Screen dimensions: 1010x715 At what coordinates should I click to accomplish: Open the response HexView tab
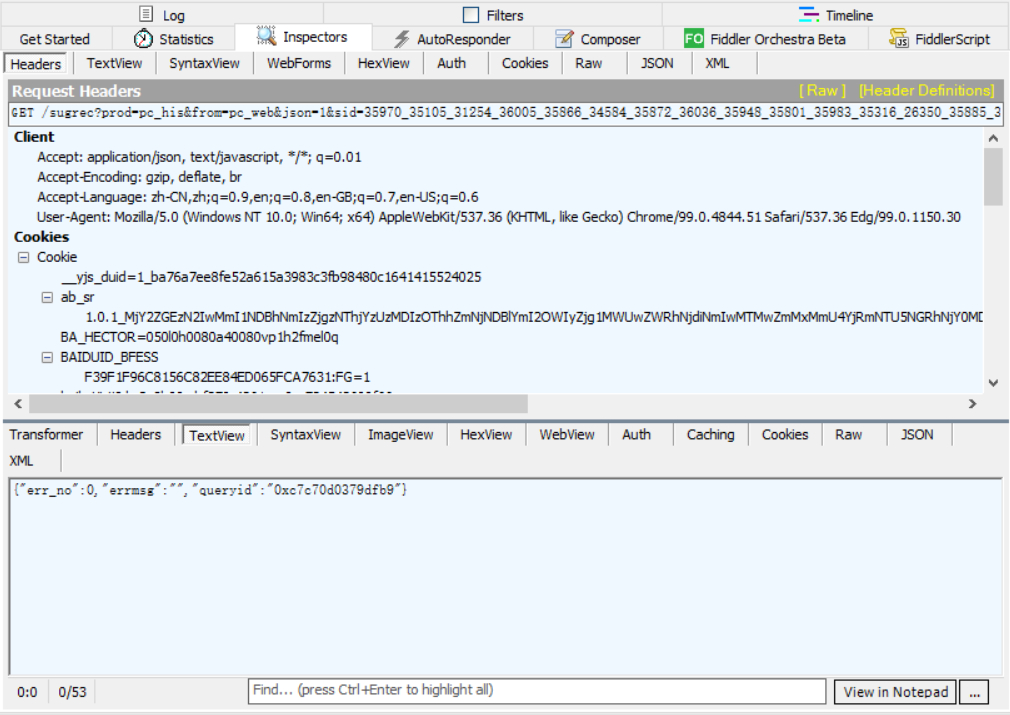pyautogui.click(x=486, y=435)
